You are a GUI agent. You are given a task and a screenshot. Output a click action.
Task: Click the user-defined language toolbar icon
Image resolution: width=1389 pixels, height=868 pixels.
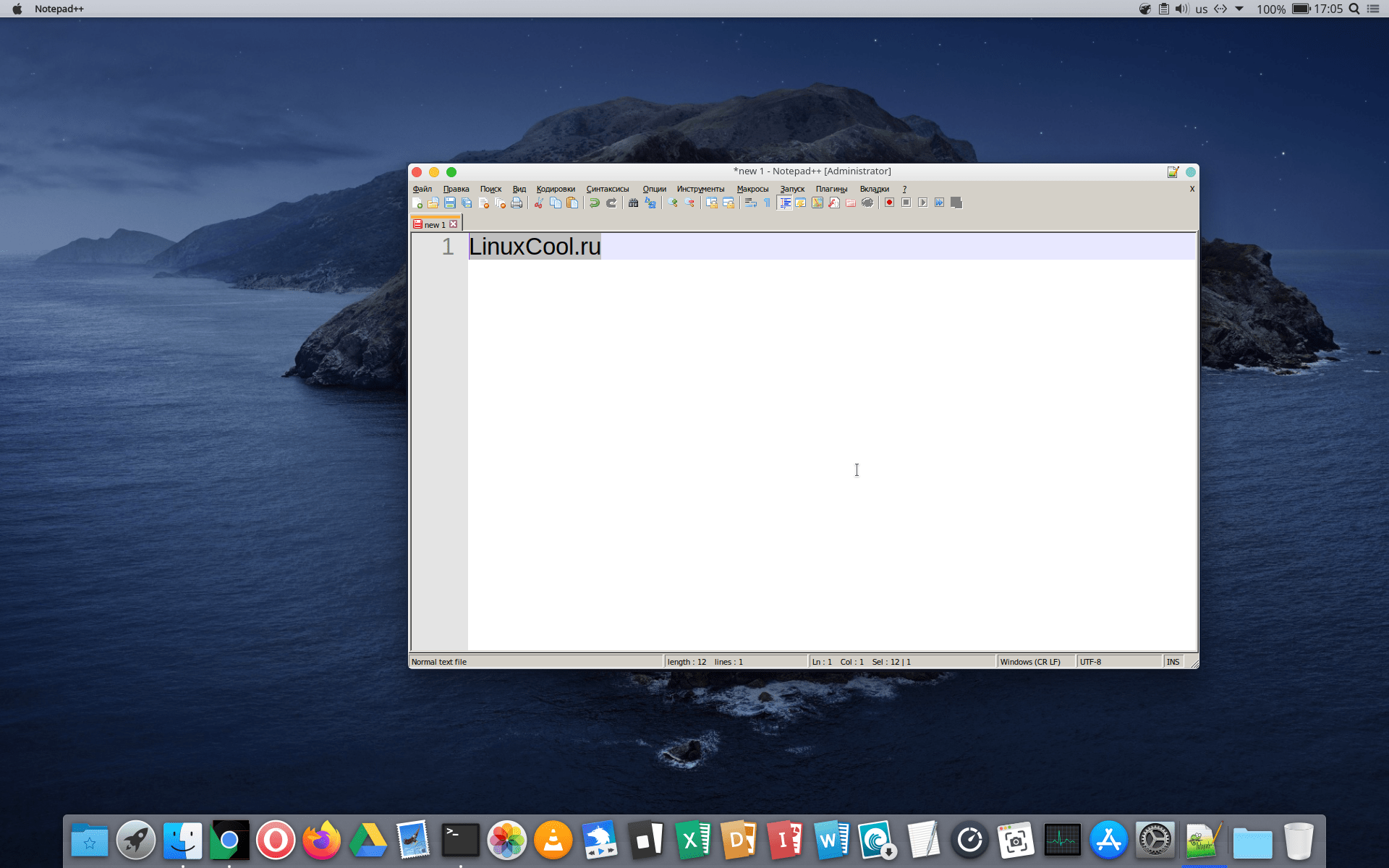tap(801, 203)
